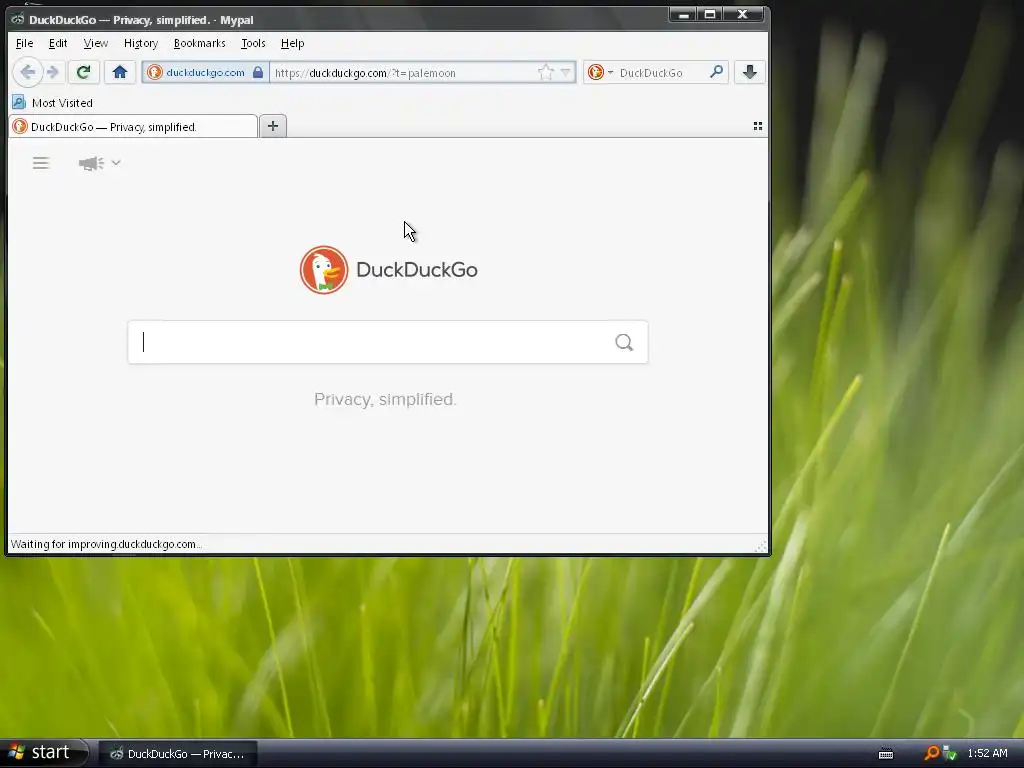Open the Most Visited bookmarks folder
This screenshot has width=1024, height=768.
click(x=53, y=103)
